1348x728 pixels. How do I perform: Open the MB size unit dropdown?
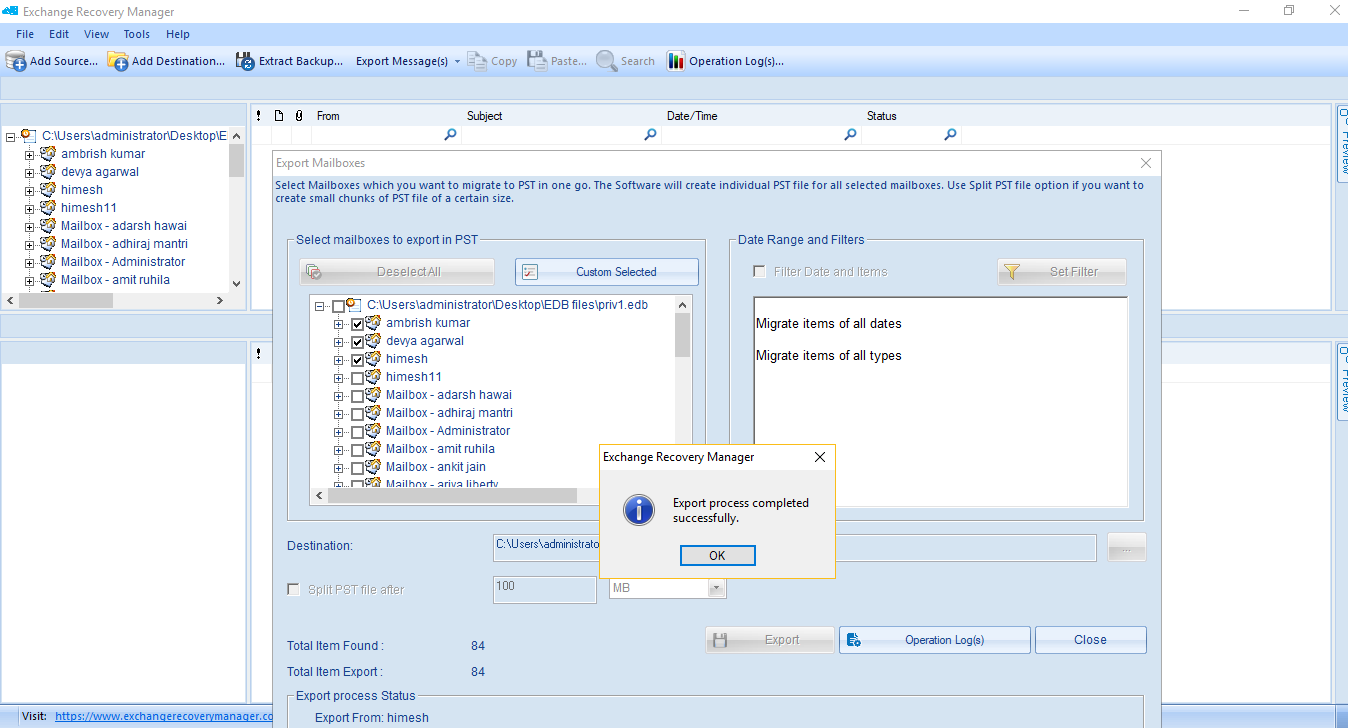(716, 588)
